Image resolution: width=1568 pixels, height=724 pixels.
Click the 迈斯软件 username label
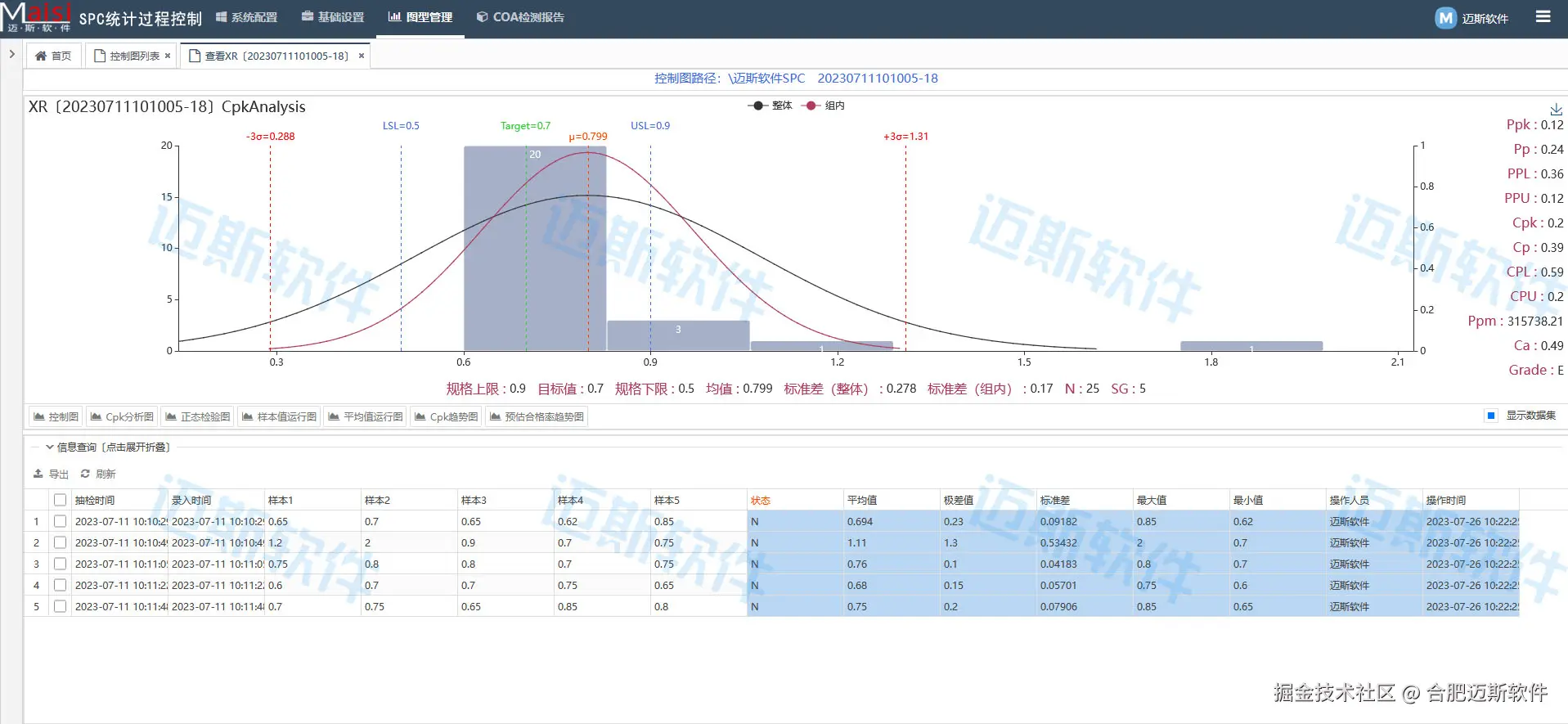pos(1485,18)
